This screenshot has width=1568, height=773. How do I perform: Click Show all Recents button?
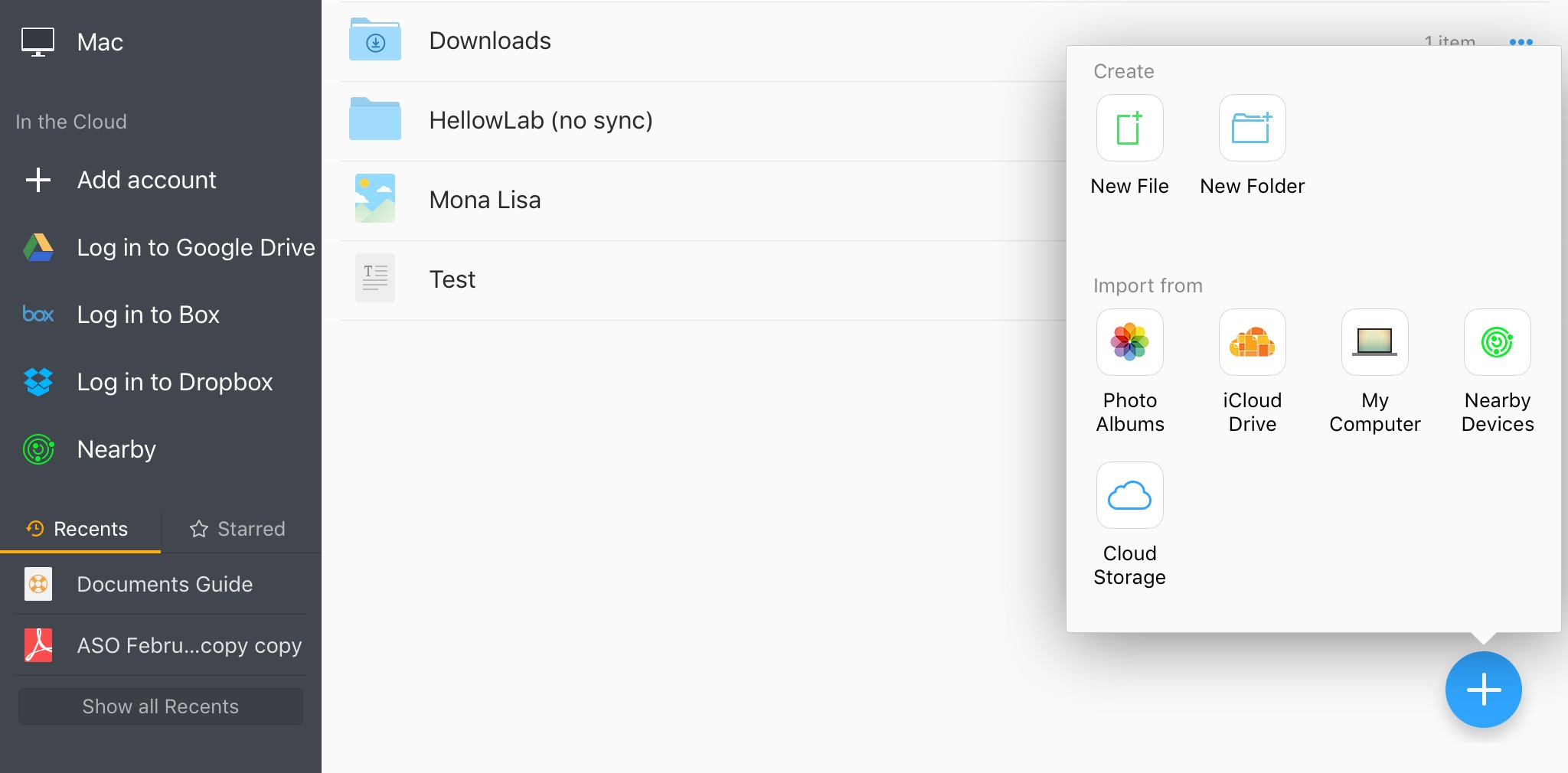tap(161, 706)
